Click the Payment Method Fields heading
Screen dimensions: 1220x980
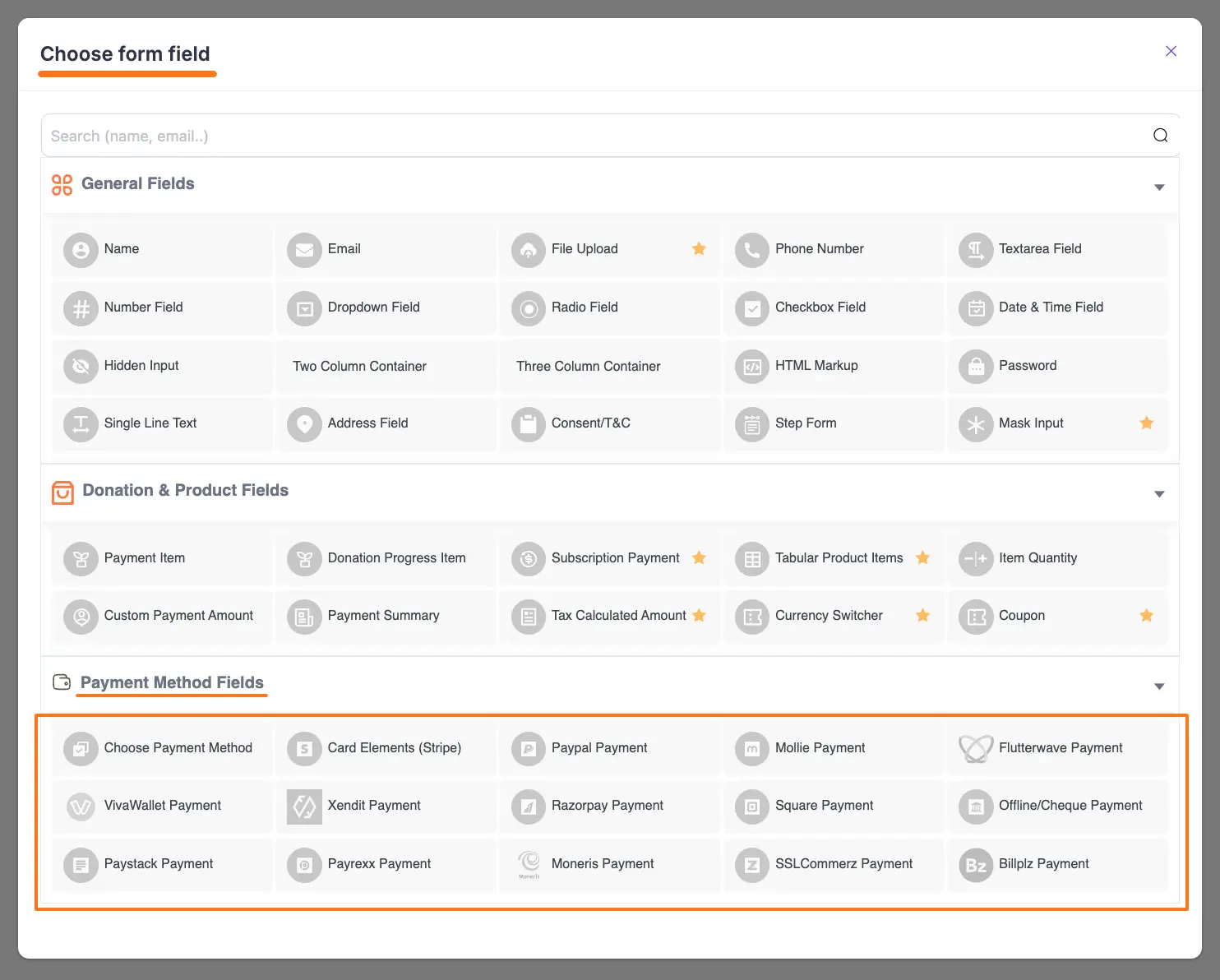[171, 682]
